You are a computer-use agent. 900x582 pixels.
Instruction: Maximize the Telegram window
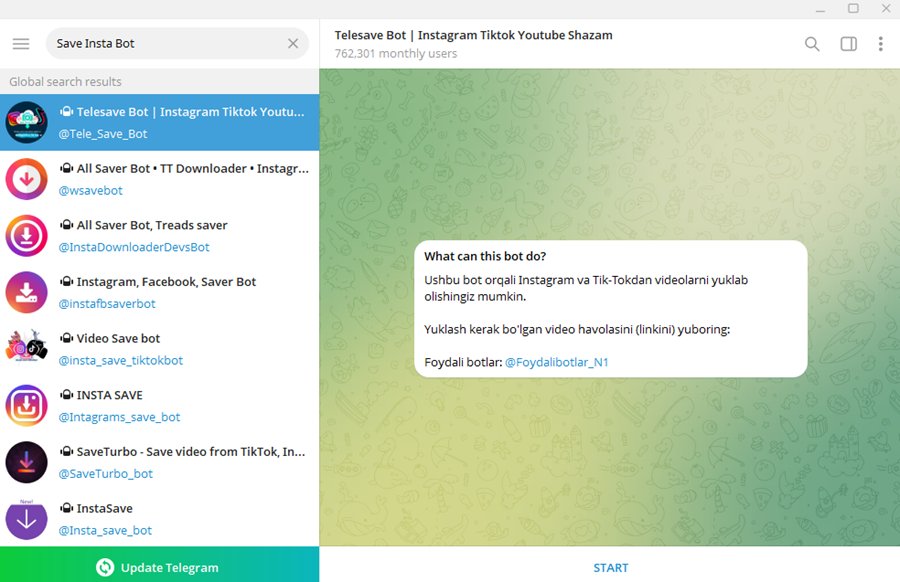pyautogui.click(x=854, y=9)
